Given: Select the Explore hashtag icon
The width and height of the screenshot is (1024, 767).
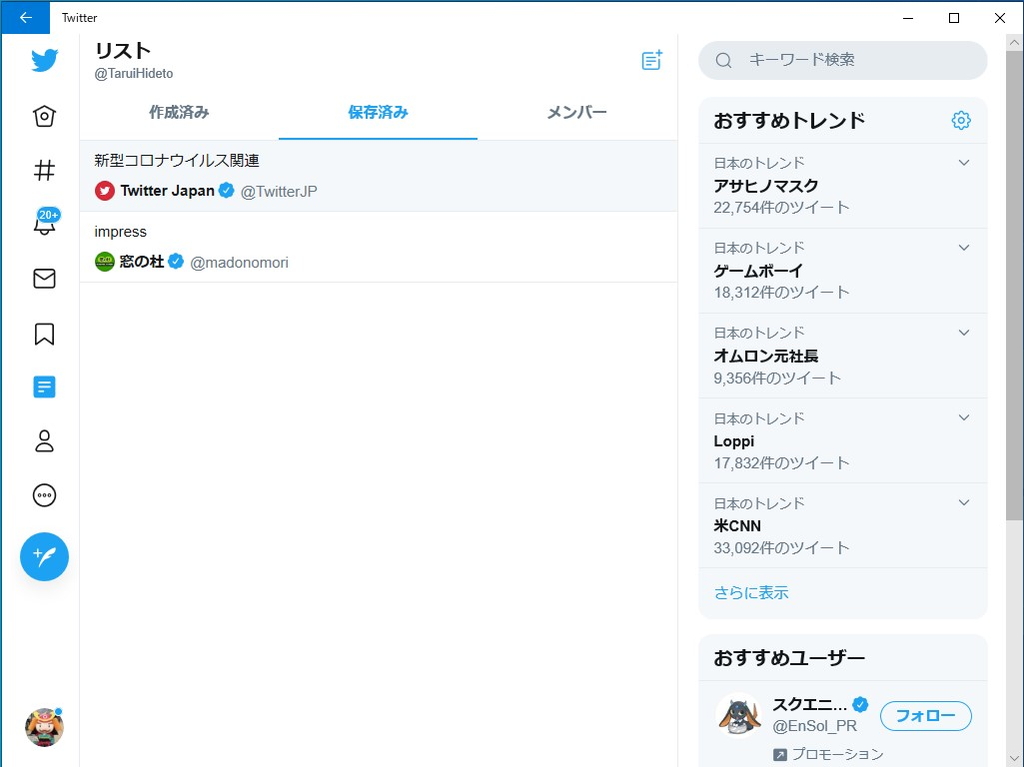Looking at the screenshot, I should click(44, 170).
